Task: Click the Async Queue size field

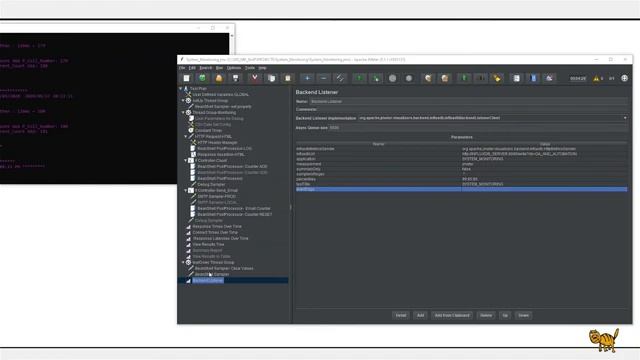Action: point(478,128)
